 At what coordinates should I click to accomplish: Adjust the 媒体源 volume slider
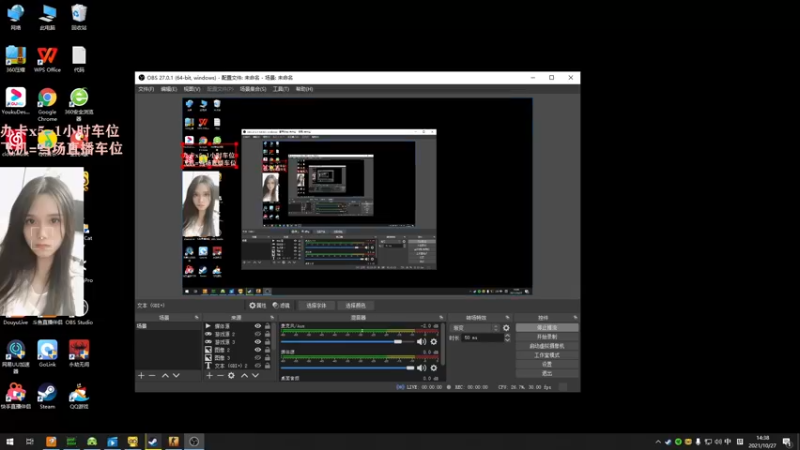[x=348, y=367]
